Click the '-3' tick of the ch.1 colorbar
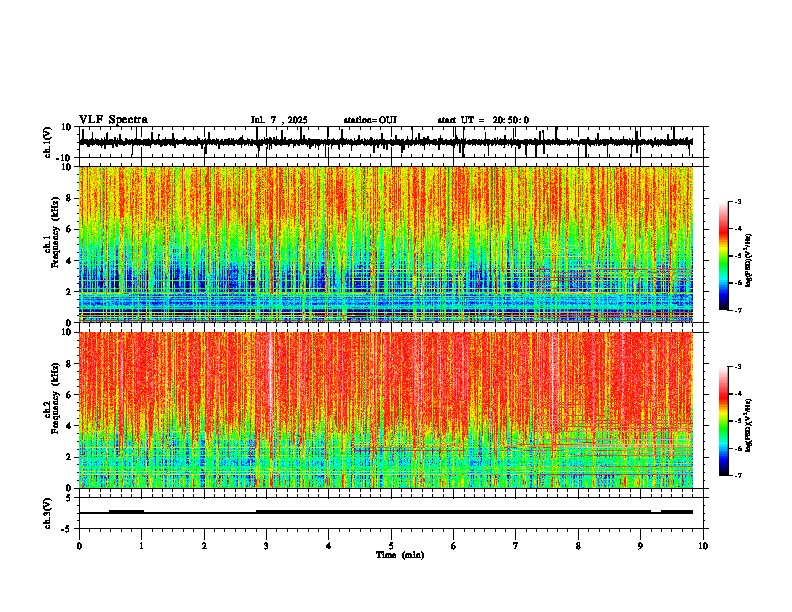792x612 pixels. click(x=737, y=202)
